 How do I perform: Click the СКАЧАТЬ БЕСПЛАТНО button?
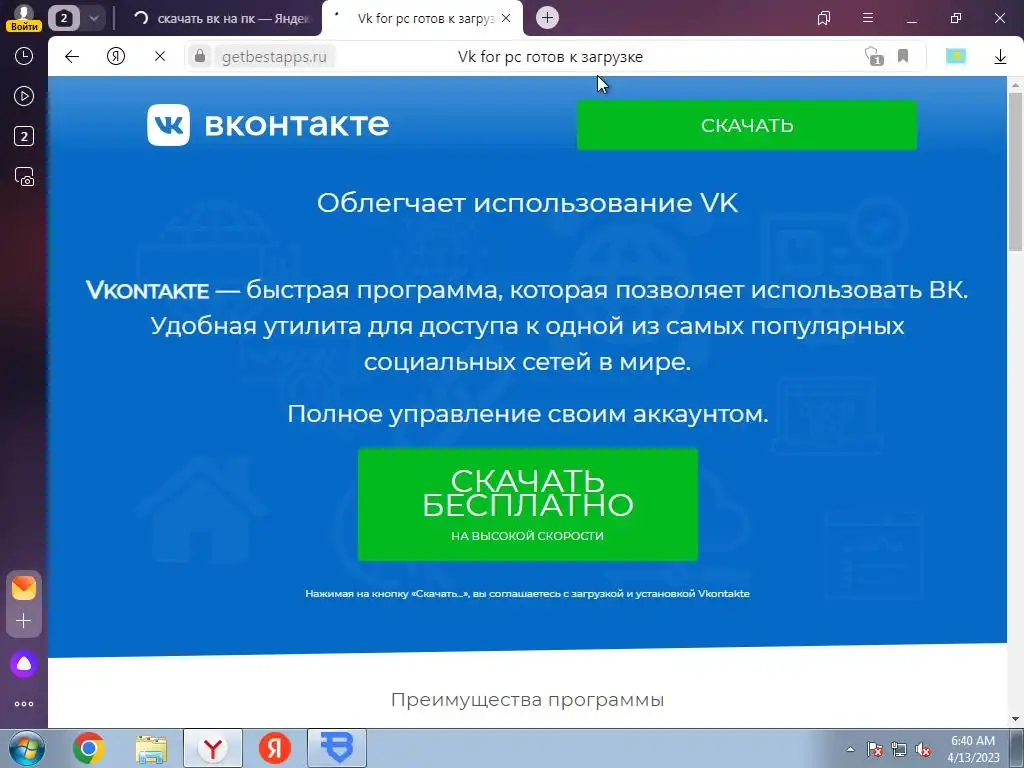point(528,504)
